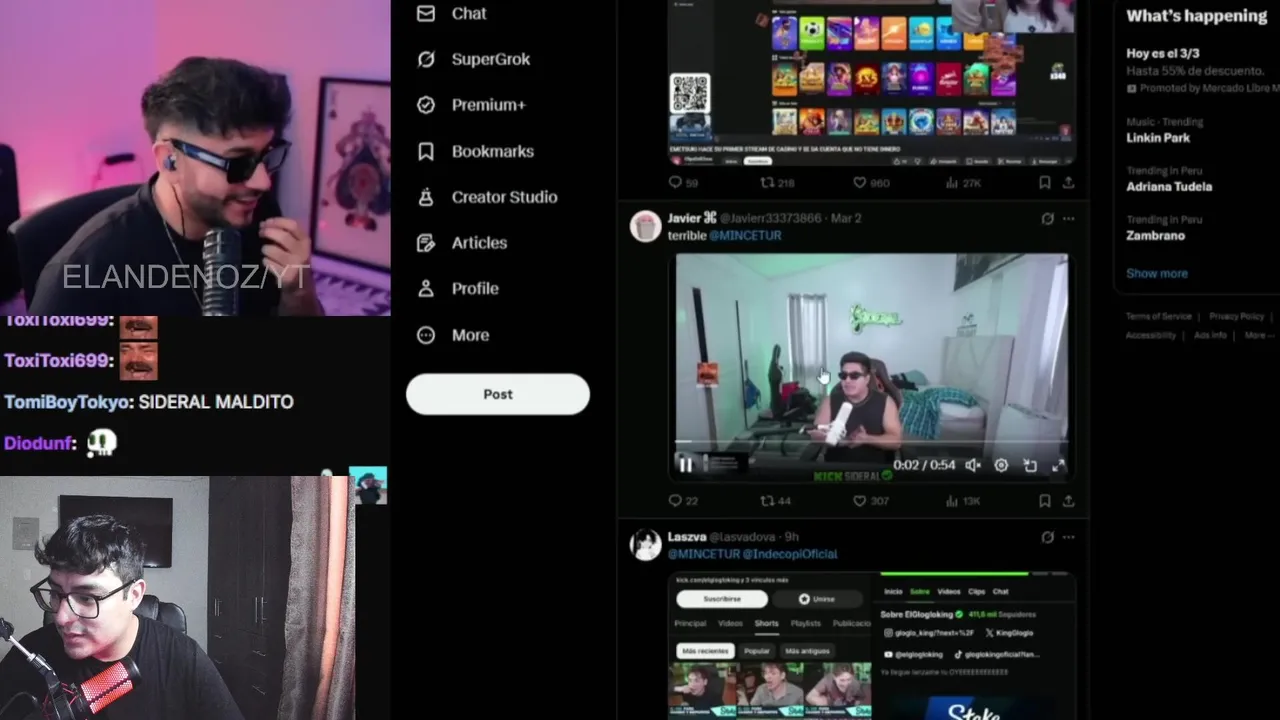Click @MINCETUR mention in Laszva's tweet
The width and height of the screenshot is (1280, 720).
[x=704, y=554]
